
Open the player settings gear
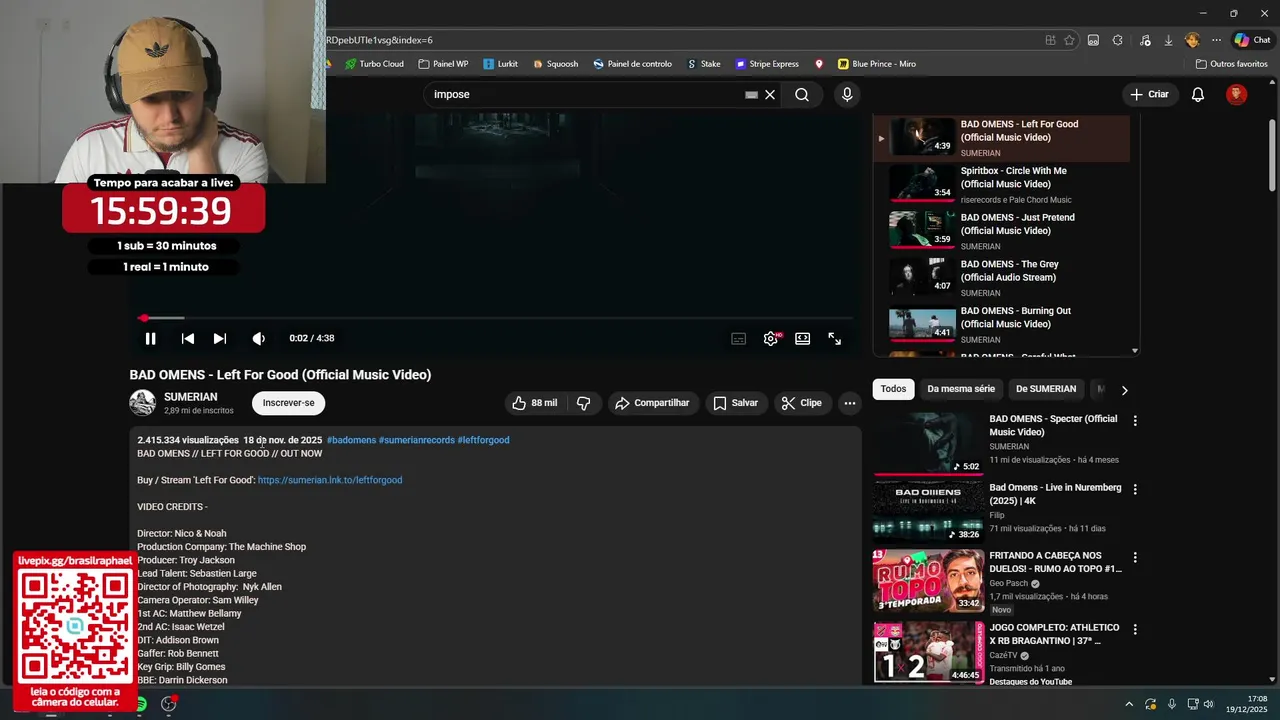click(771, 339)
